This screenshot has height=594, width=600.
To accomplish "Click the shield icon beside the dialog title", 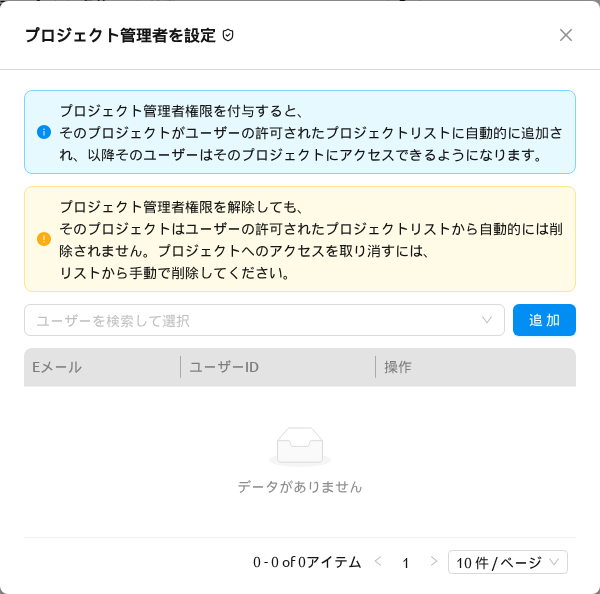I will pyautogui.click(x=228, y=35).
